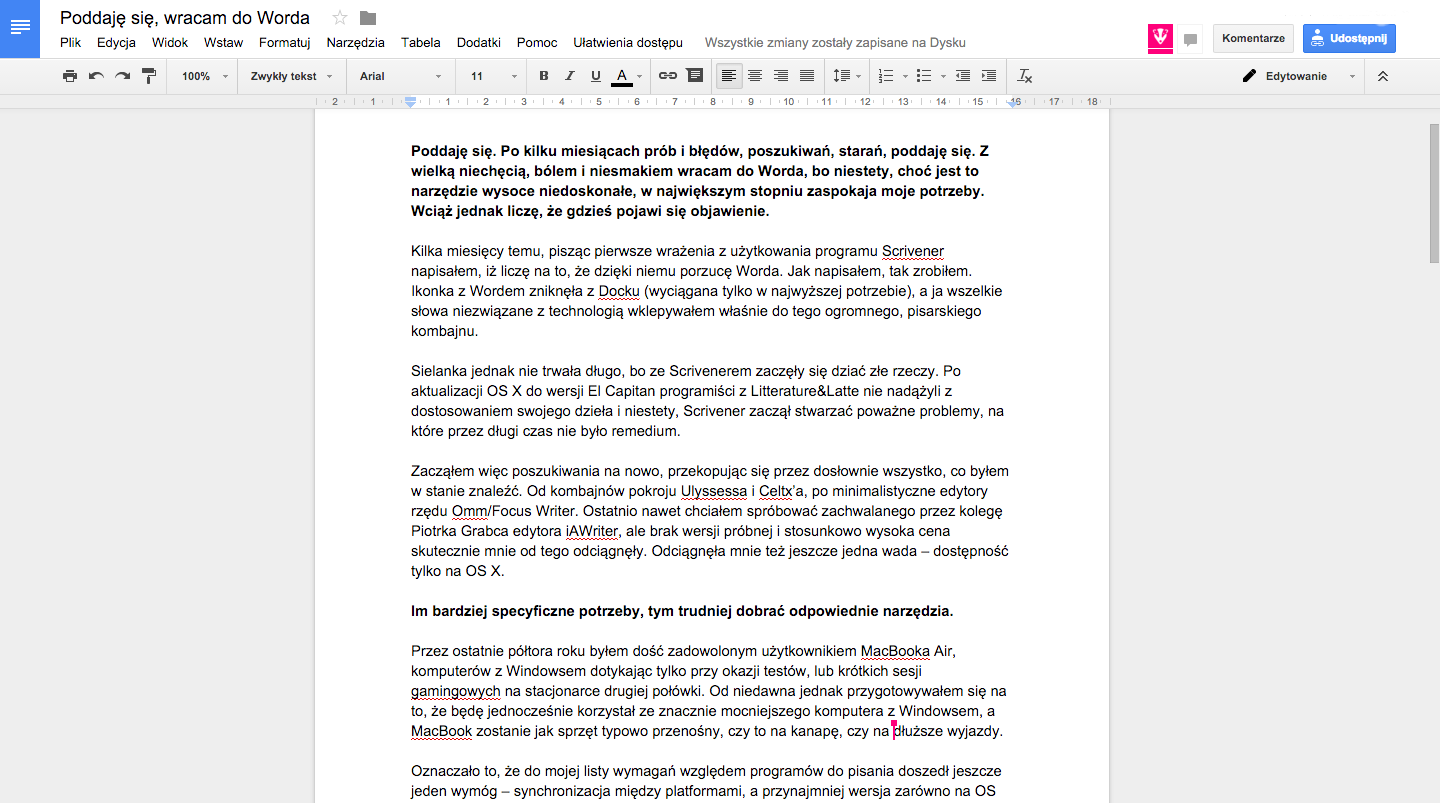
Task: Align text to the left
Action: point(729,76)
